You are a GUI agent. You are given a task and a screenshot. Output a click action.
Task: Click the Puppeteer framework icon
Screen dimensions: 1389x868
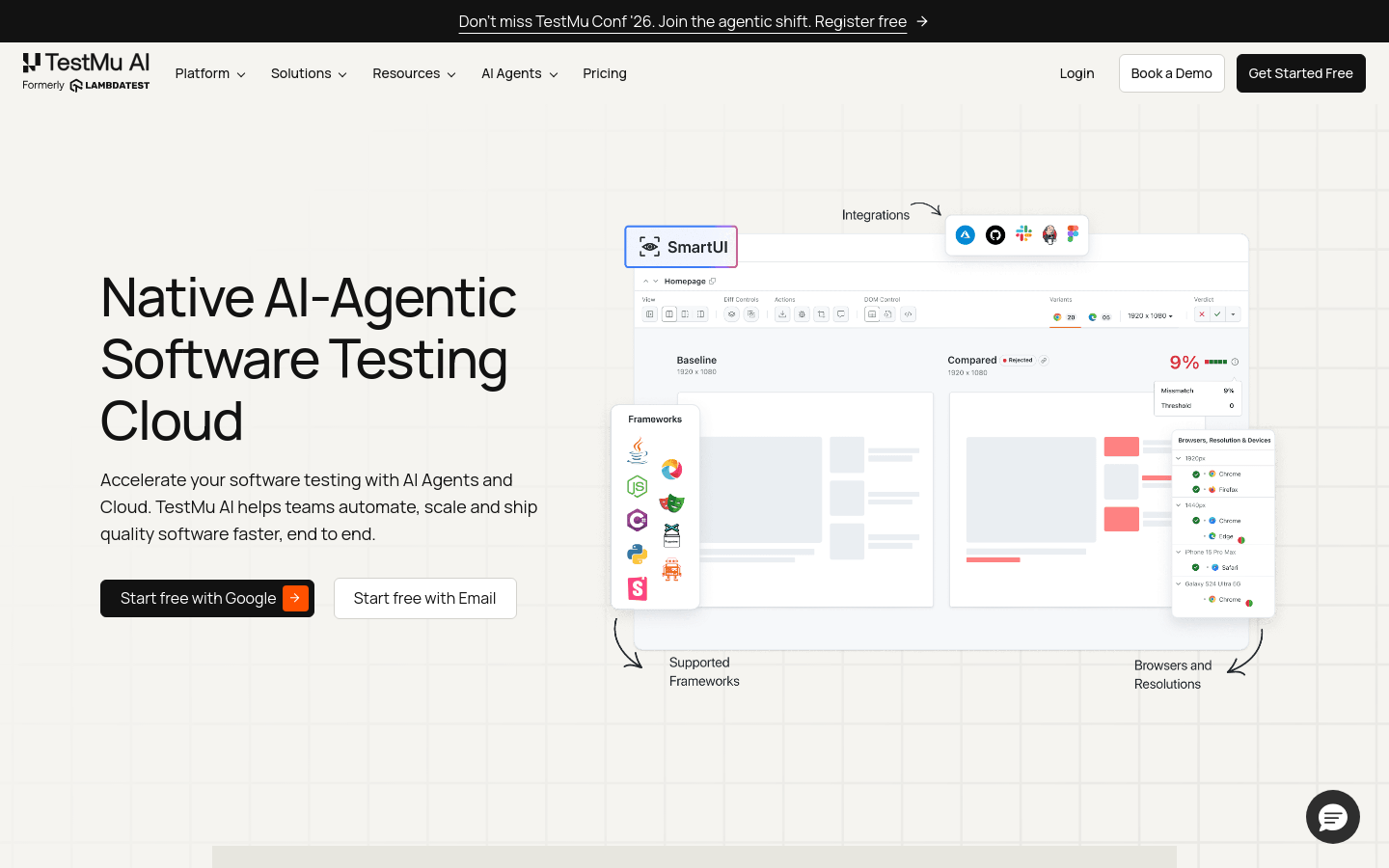671,535
